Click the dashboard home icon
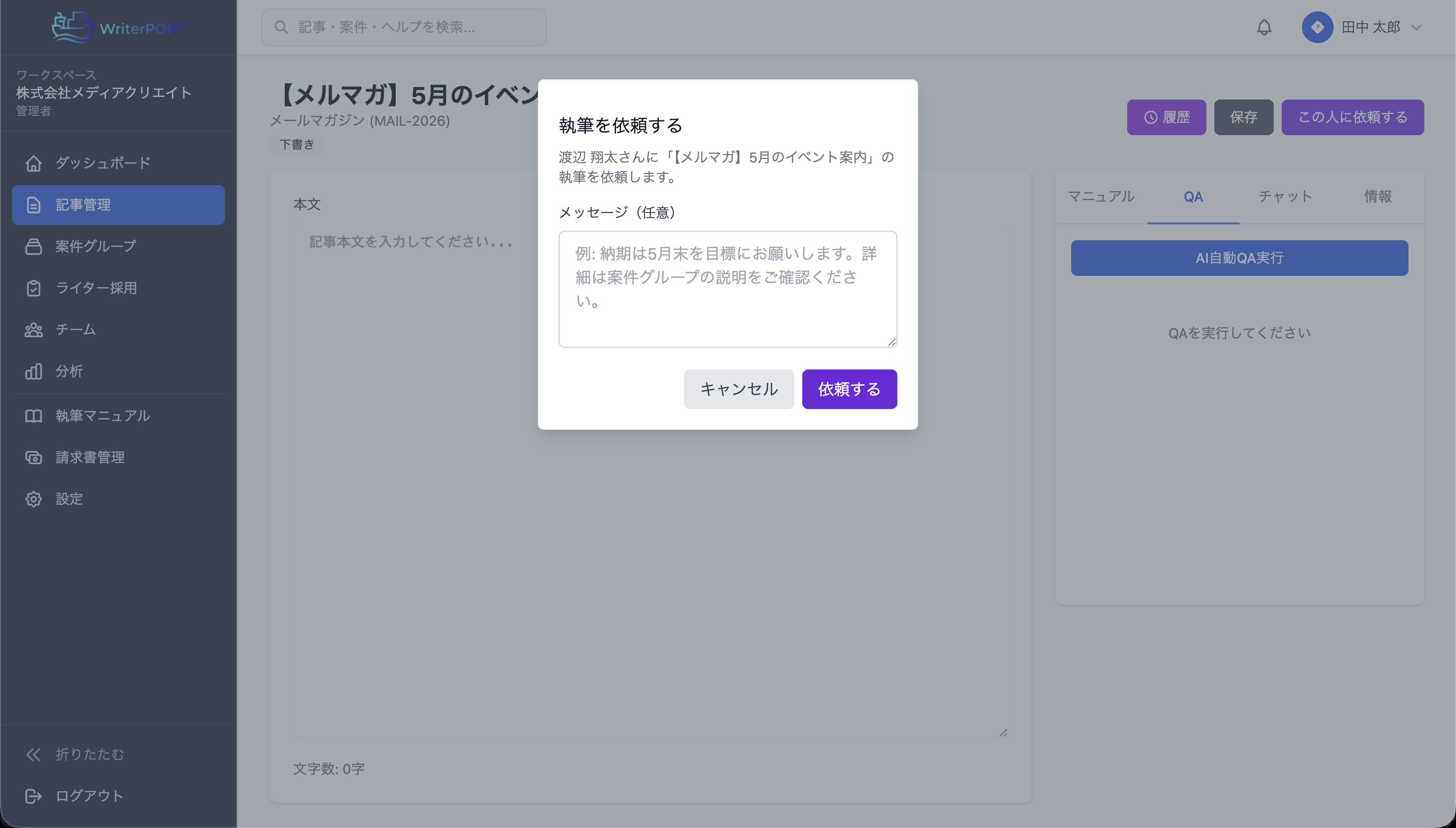 click(x=34, y=163)
